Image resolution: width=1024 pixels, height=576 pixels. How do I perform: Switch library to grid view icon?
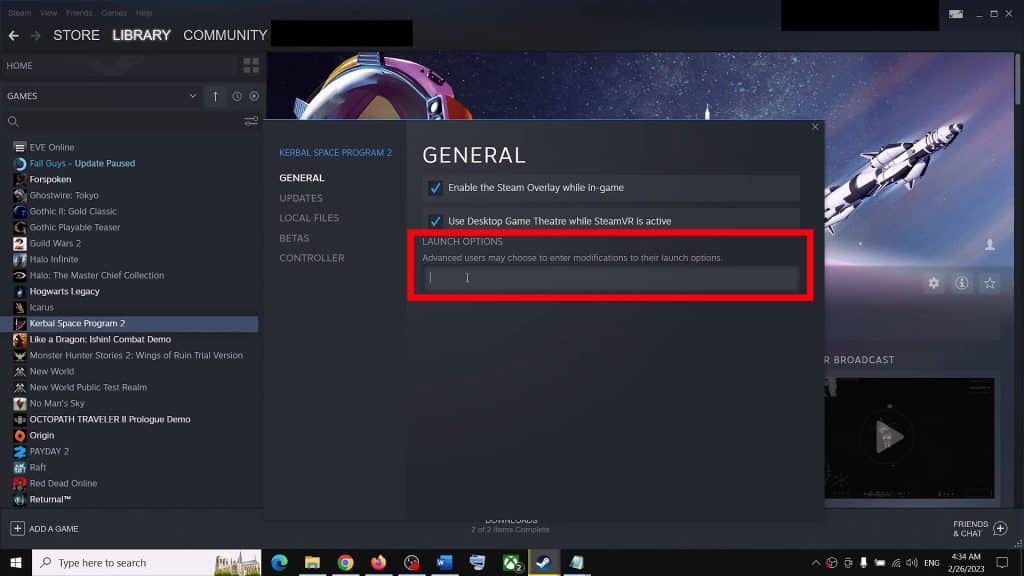[x=251, y=65]
